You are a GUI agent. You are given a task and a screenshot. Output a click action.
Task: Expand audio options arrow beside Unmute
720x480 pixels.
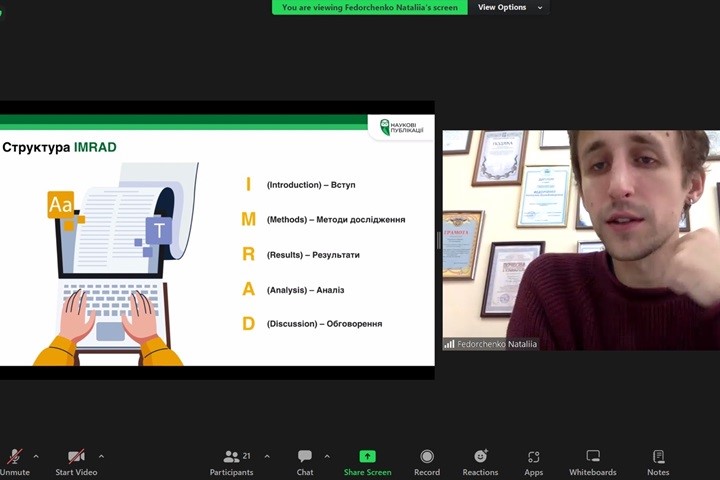[36, 456]
